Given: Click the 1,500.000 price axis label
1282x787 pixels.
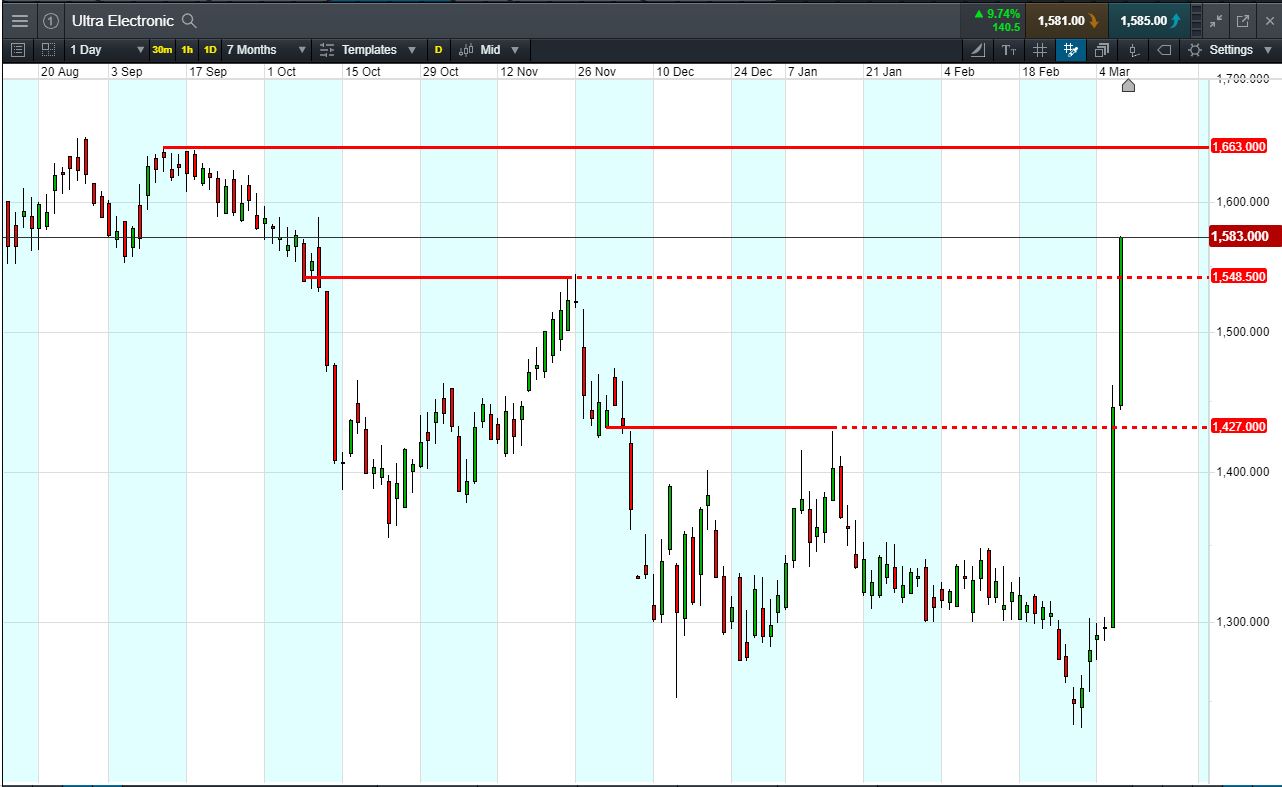Looking at the screenshot, I should click(1243, 332).
